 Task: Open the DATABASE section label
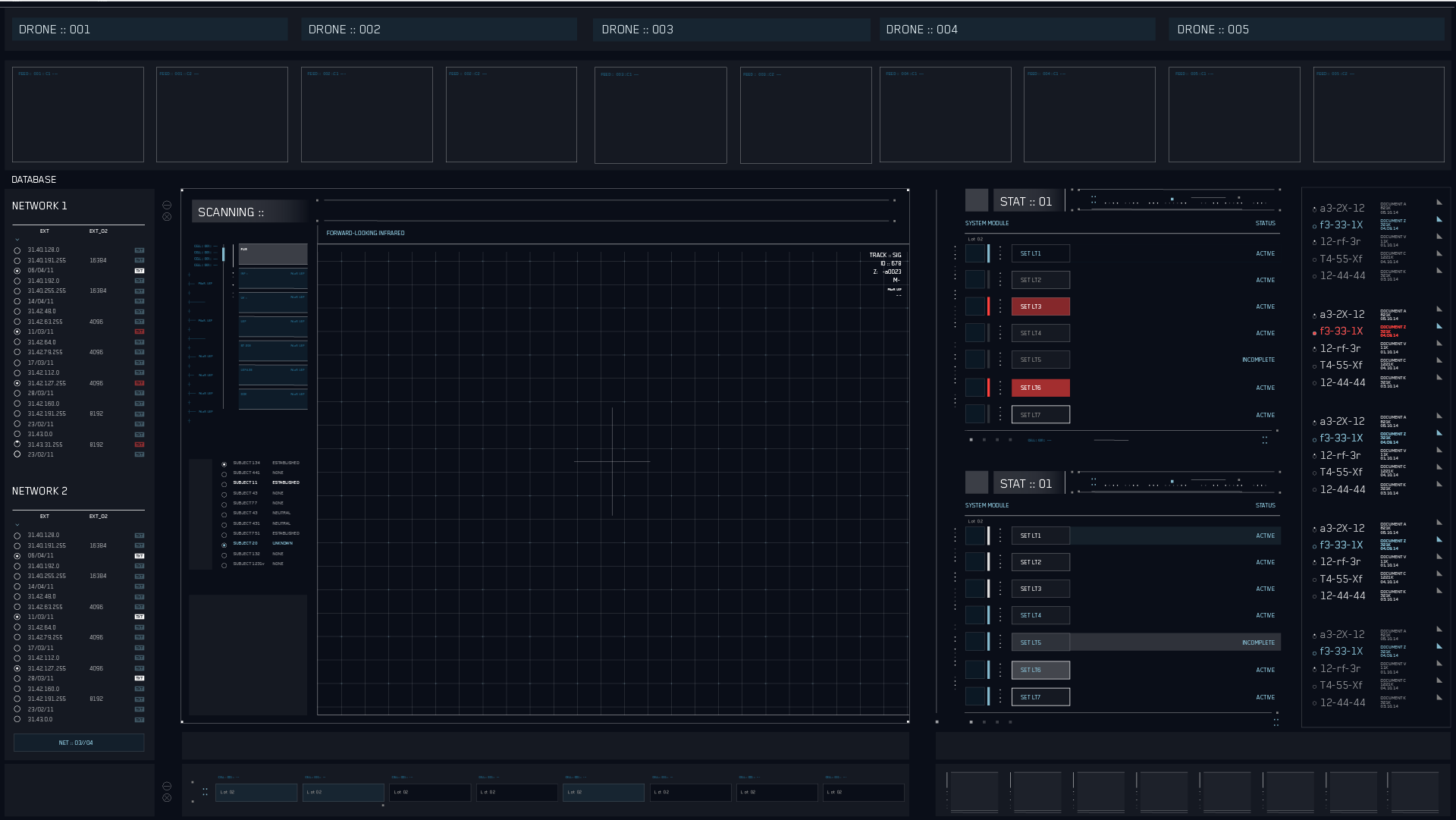(x=34, y=180)
